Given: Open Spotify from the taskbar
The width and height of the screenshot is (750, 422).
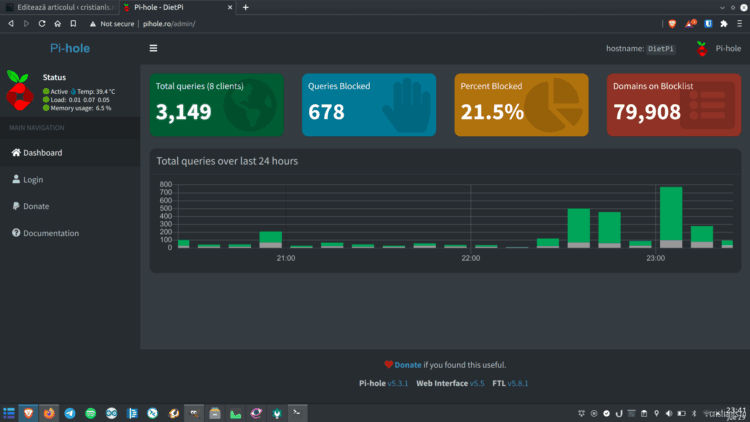Looking at the screenshot, I should (x=90, y=412).
